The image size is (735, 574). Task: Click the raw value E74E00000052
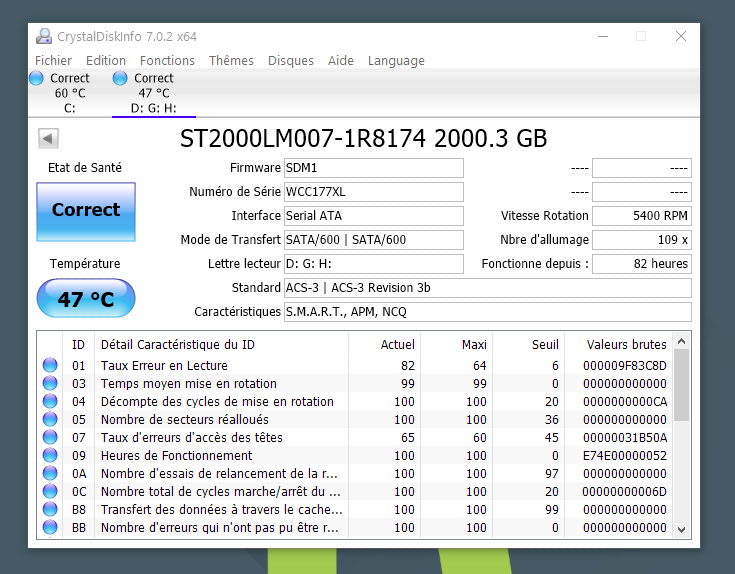(624, 455)
